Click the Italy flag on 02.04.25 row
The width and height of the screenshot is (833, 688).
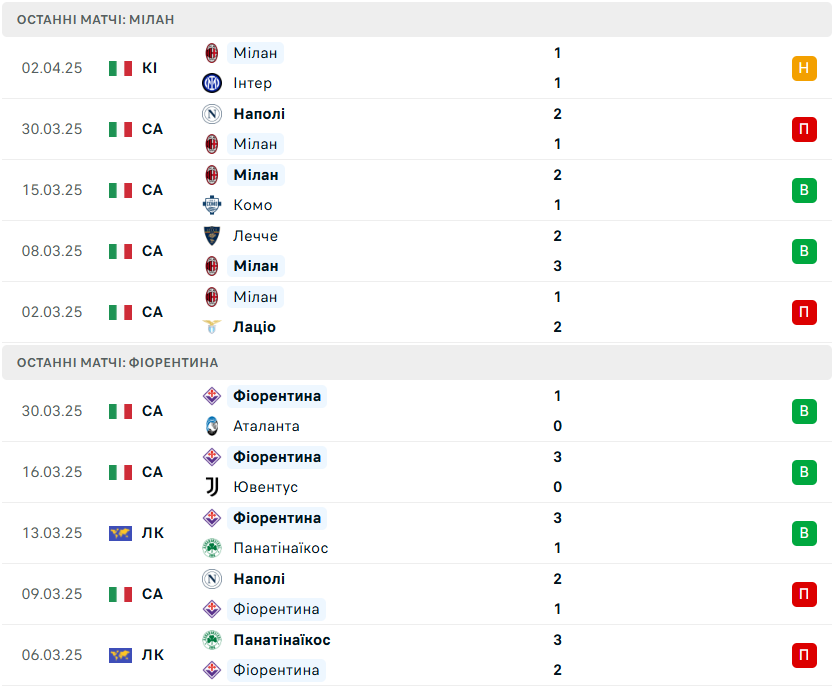120,68
